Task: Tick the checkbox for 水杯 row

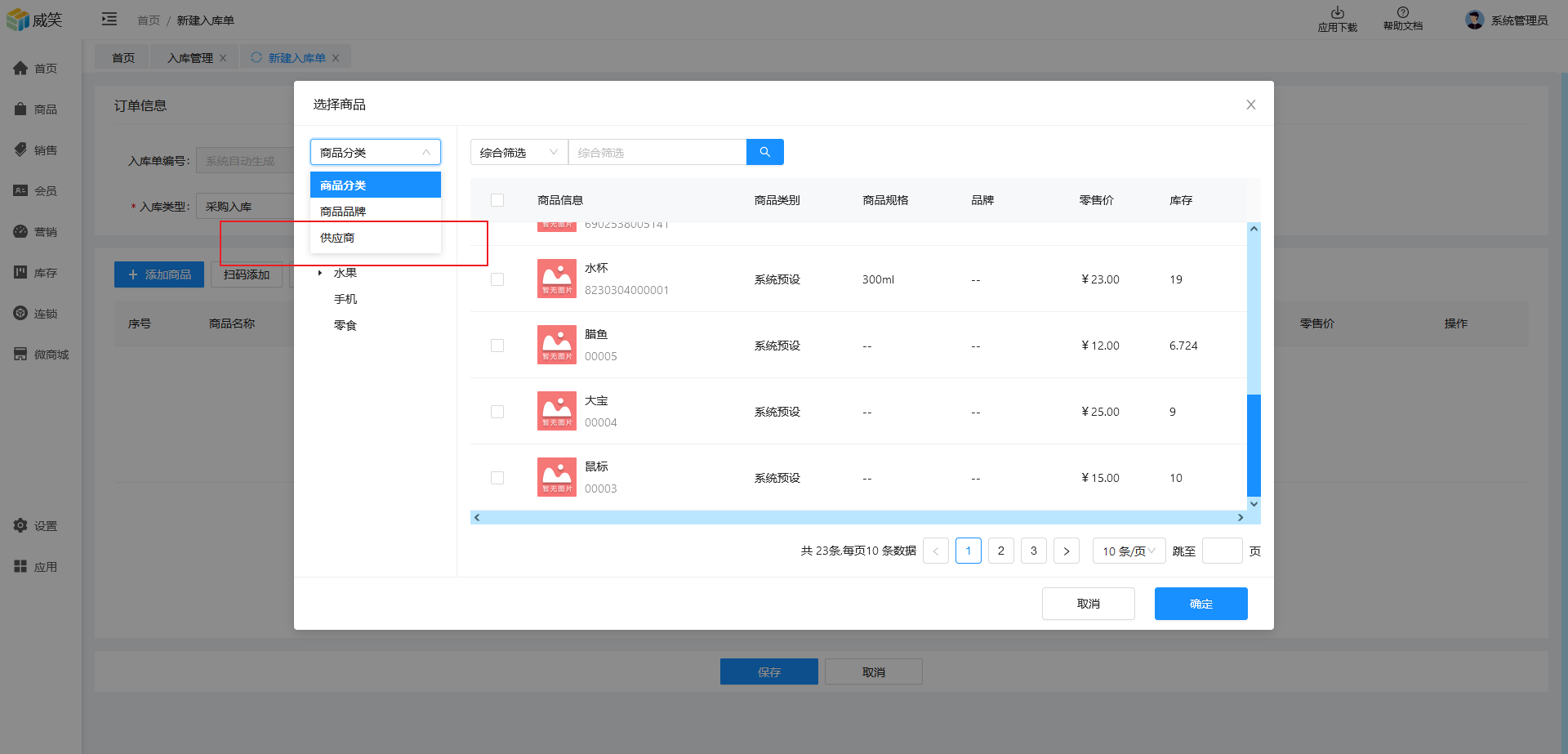Action: pyautogui.click(x=497, y=279)
